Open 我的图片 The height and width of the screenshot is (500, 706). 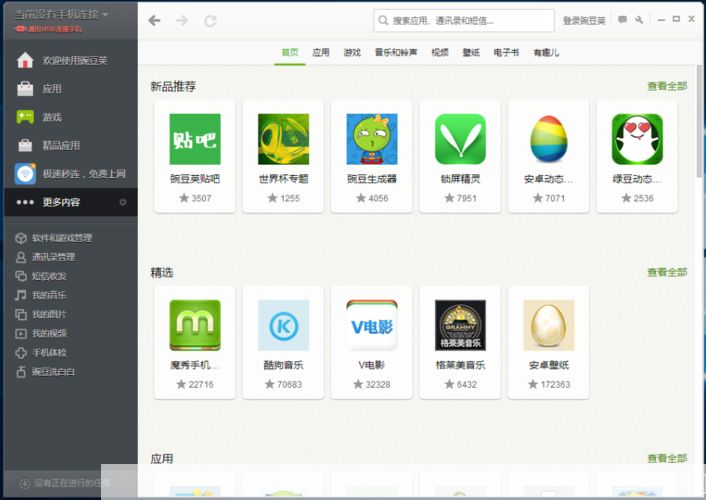[x=41, y=314]
